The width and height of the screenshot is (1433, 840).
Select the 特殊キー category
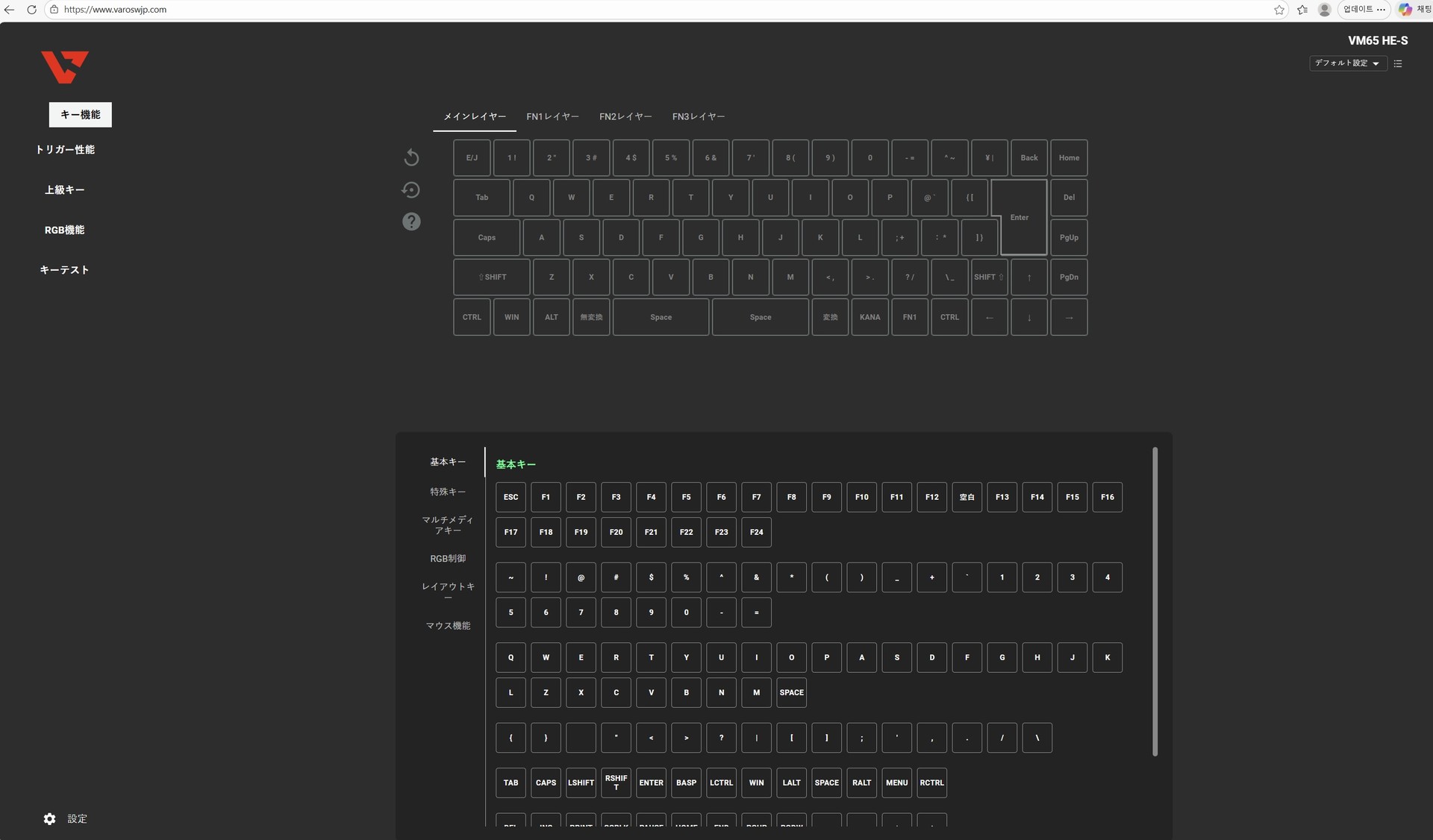[x=448, y=492]
